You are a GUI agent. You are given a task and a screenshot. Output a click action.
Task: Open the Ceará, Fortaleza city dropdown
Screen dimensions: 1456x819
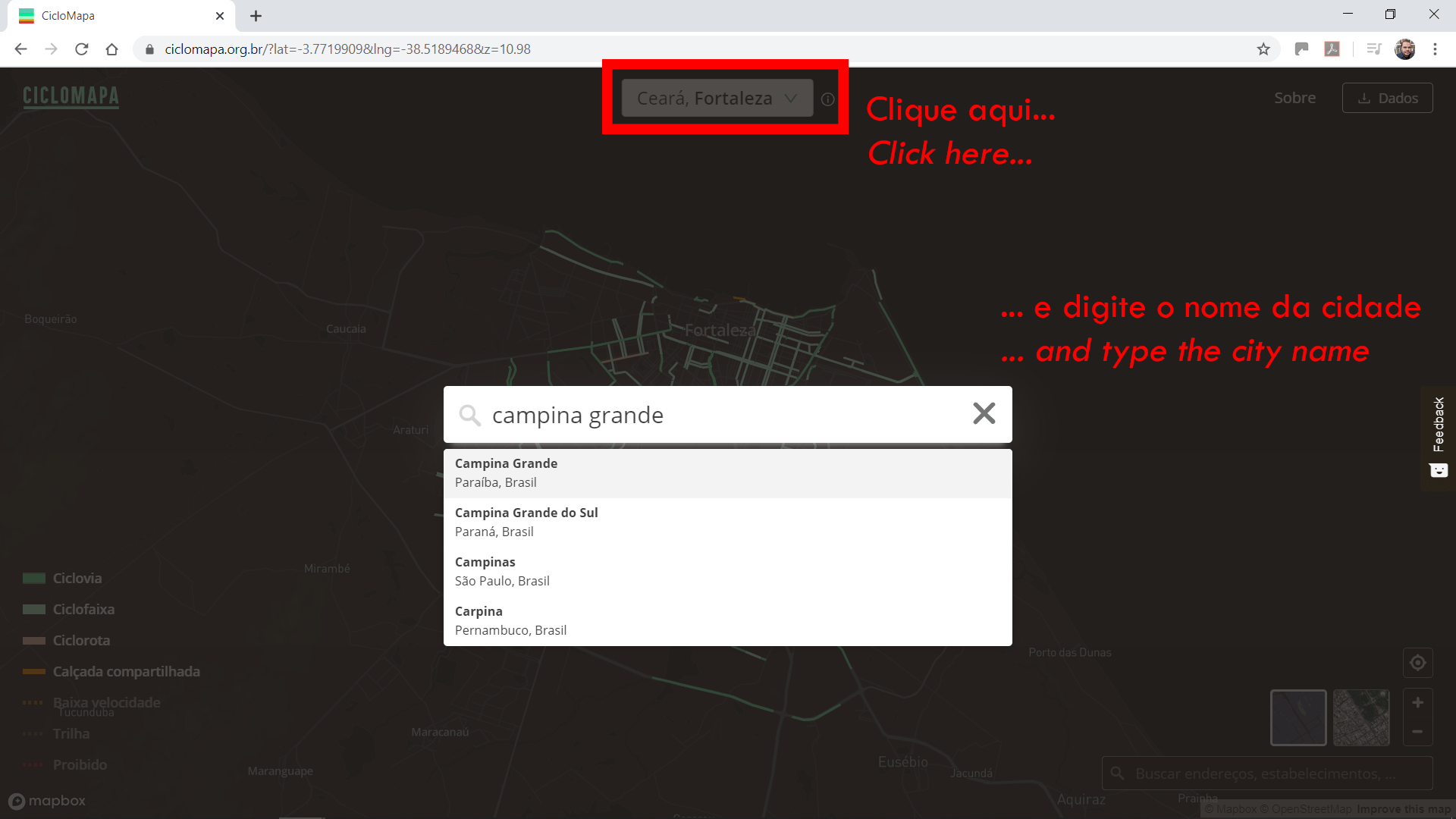point(717,99)
